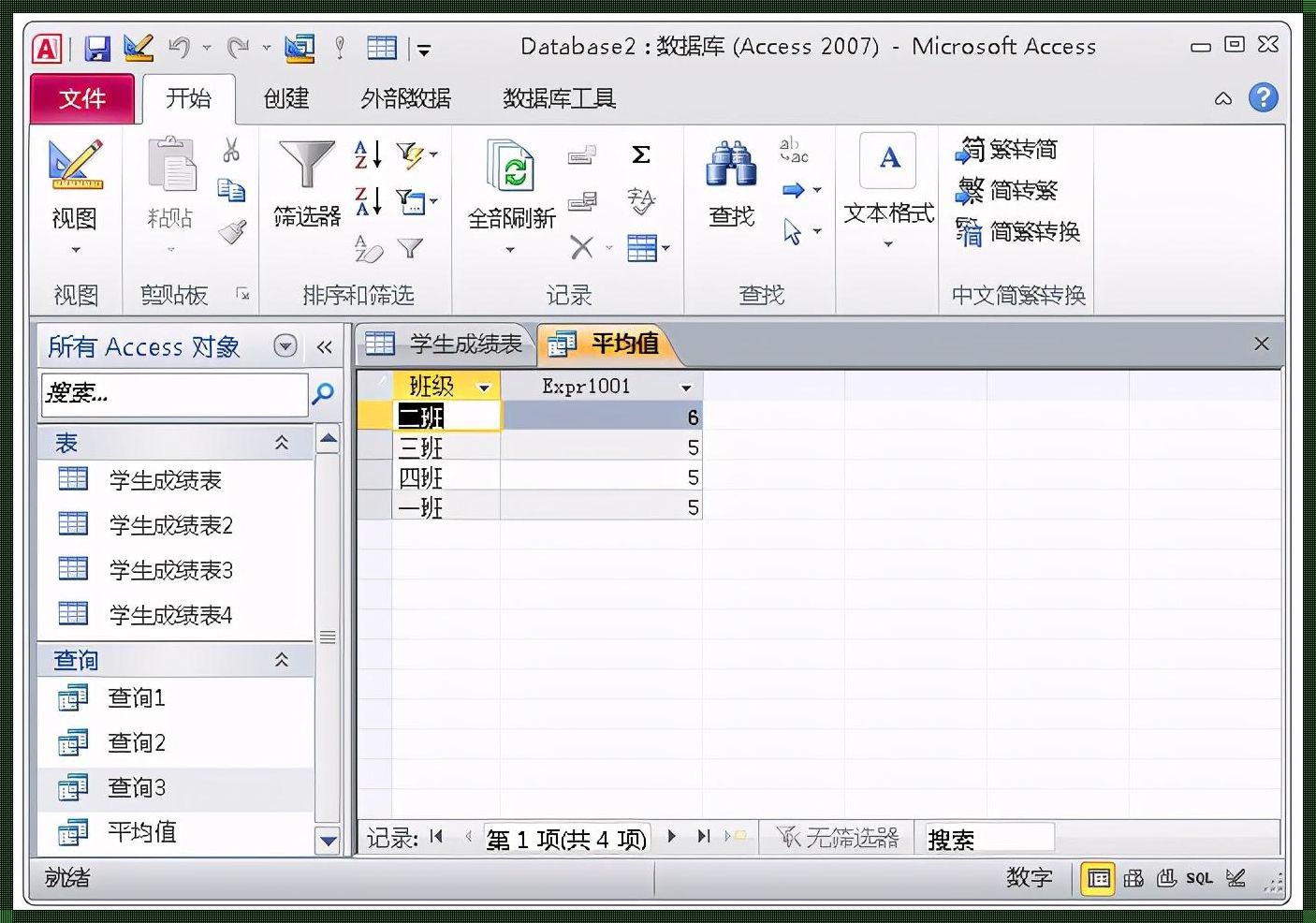
Task: Click the Totals sigma icon
Action: [641, 154]
